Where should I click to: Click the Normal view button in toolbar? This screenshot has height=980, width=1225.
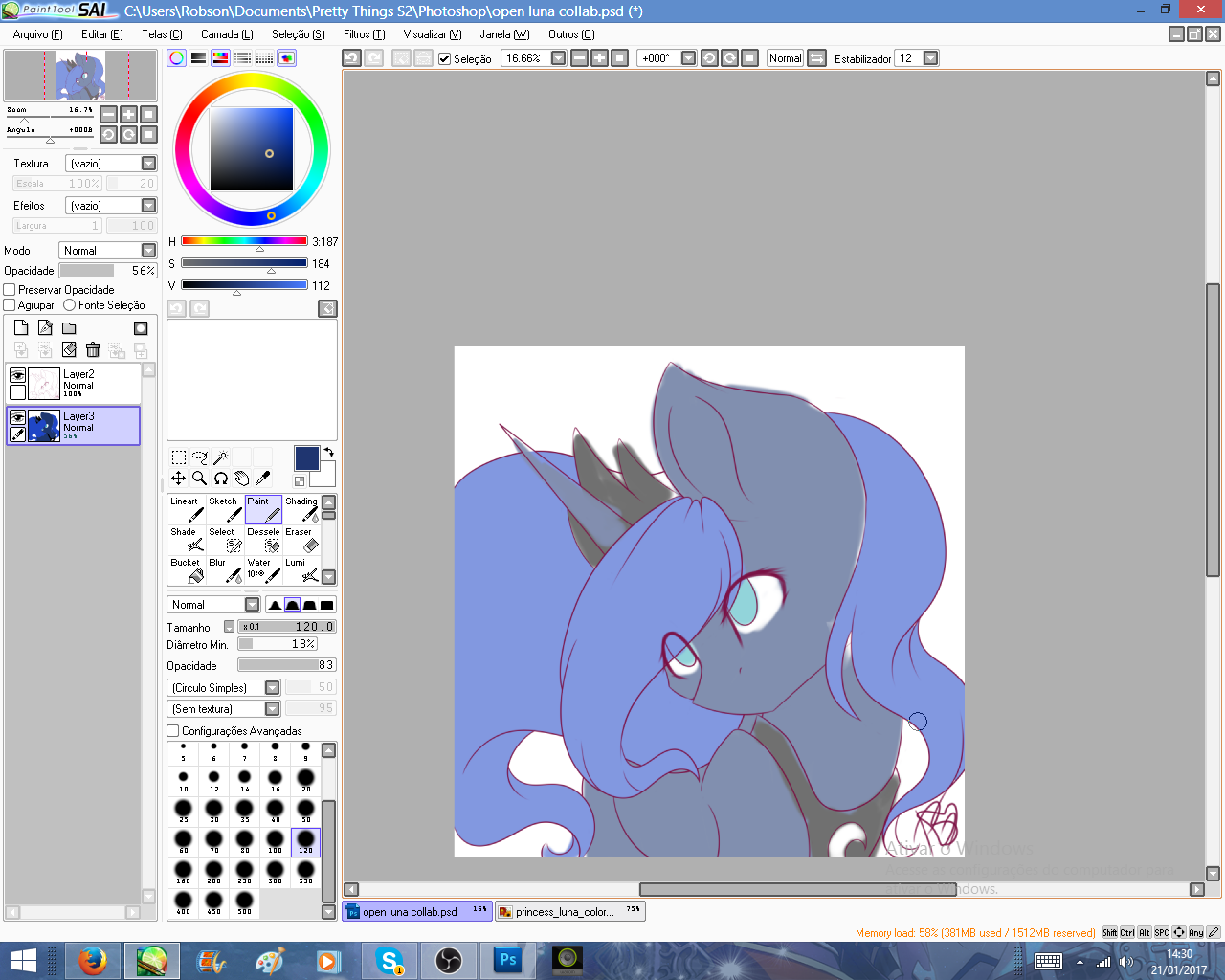(x=786, y=58)
